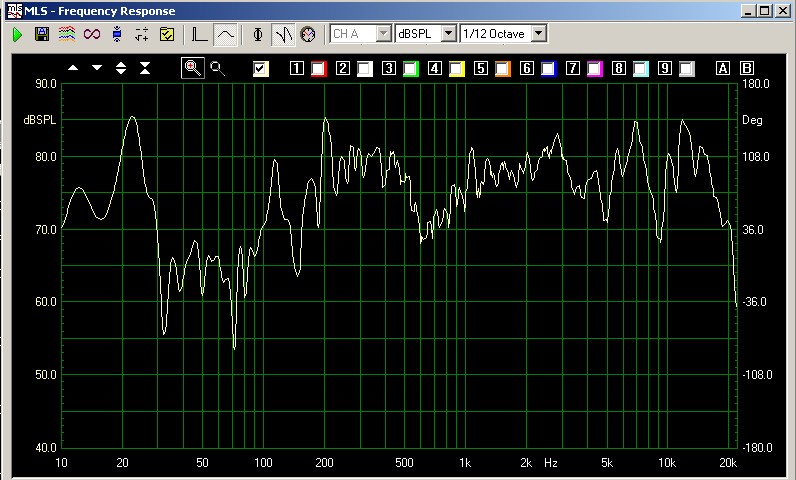796x480 pixels.
Task: Click the A marker button
Action: (723, 68)
